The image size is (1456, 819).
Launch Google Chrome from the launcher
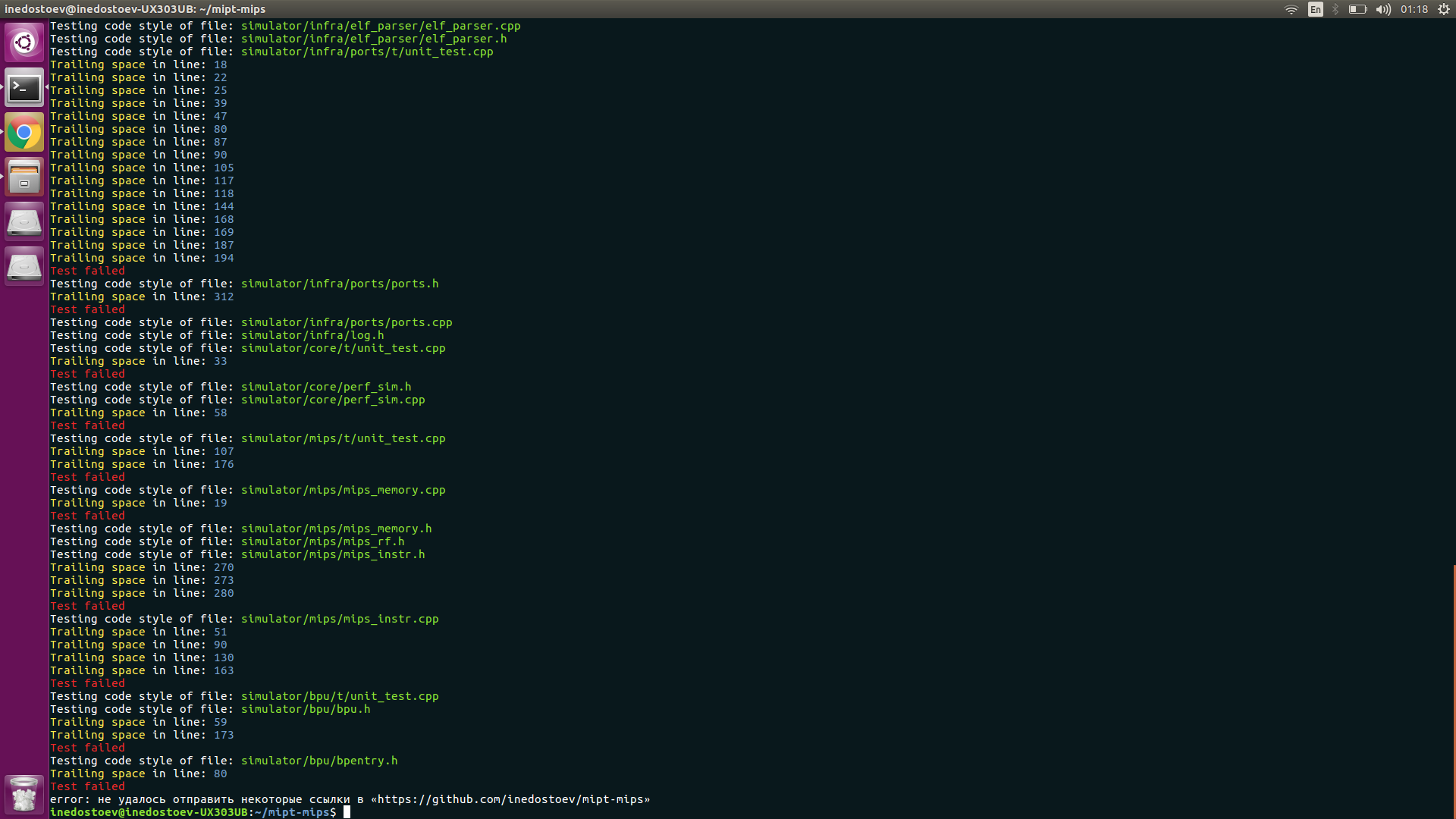pos(24,132)
